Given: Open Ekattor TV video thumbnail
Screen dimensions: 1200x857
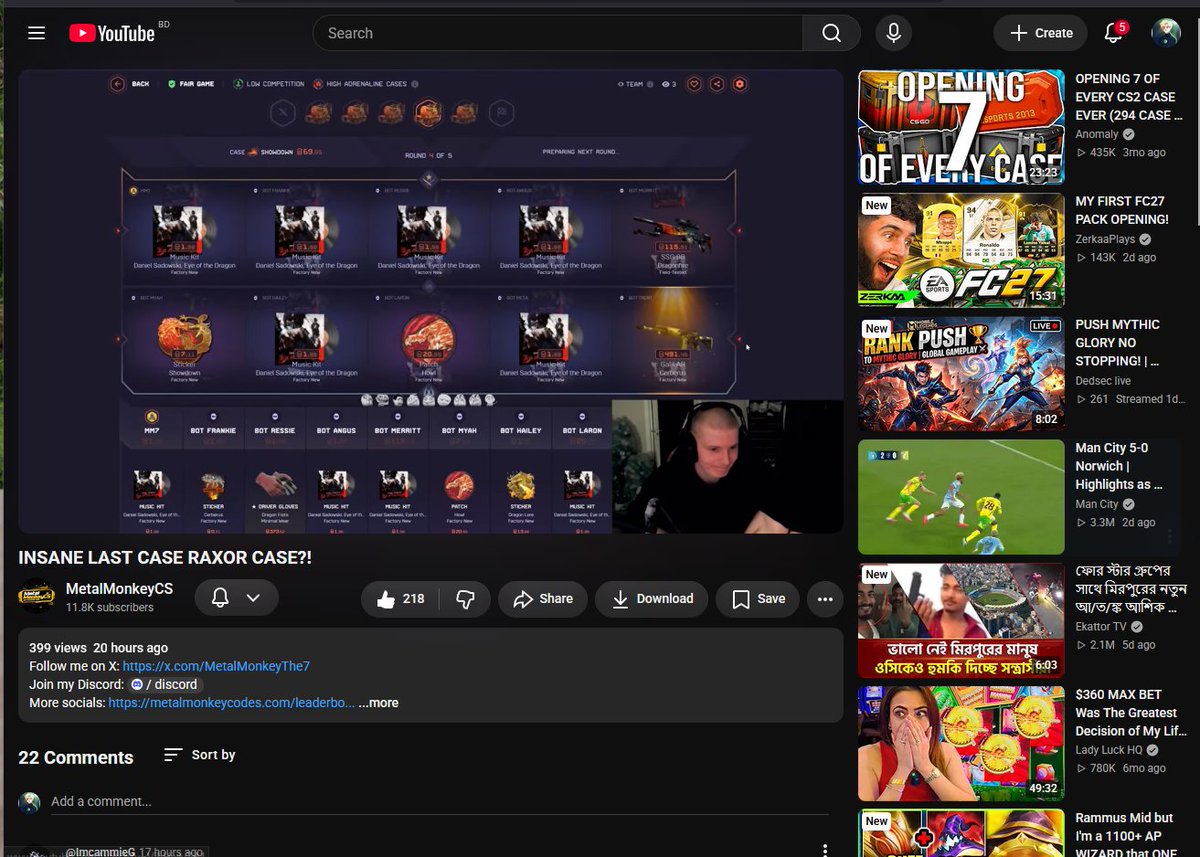Looking at the screenshot, I should [x=961, y=621].
